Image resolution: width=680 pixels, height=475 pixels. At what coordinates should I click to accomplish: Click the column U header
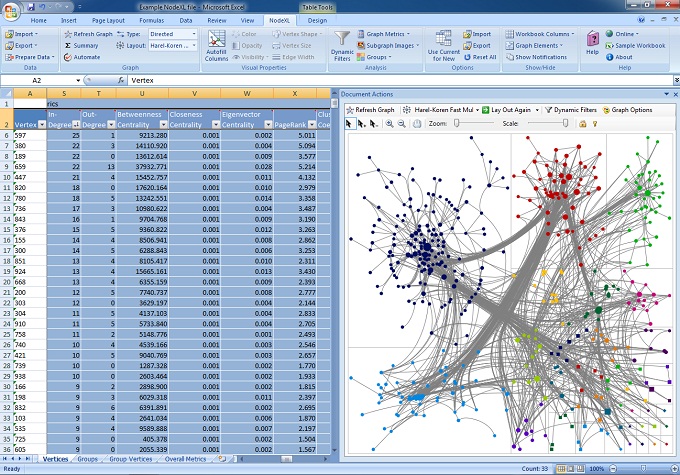[x=142, y=93]
